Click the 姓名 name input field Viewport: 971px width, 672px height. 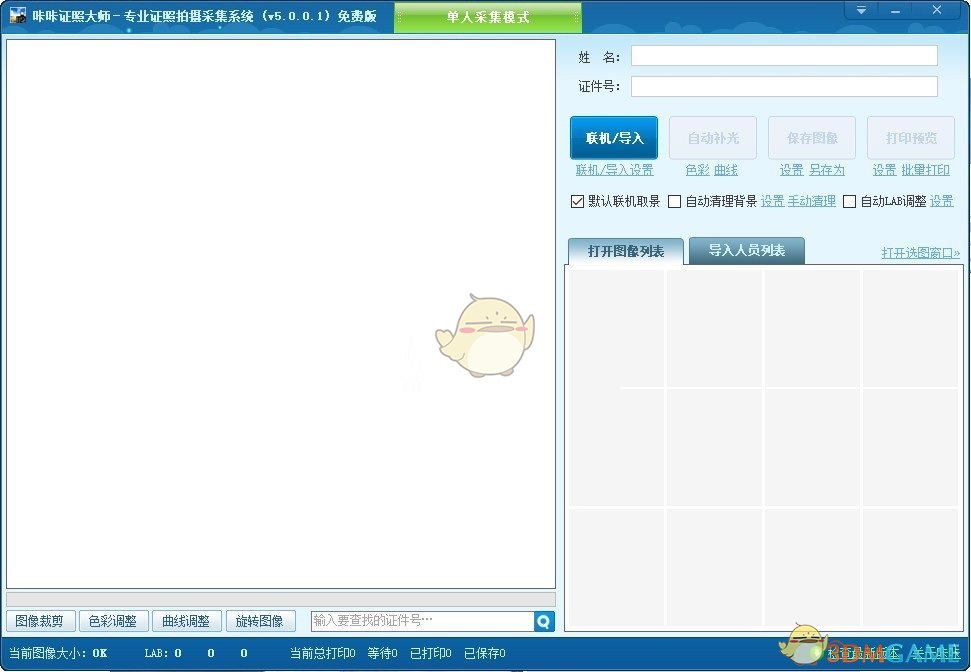784,56
